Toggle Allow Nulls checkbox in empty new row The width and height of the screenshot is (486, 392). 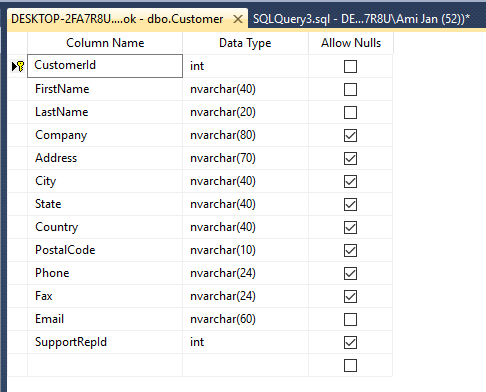tap(350, 365)
